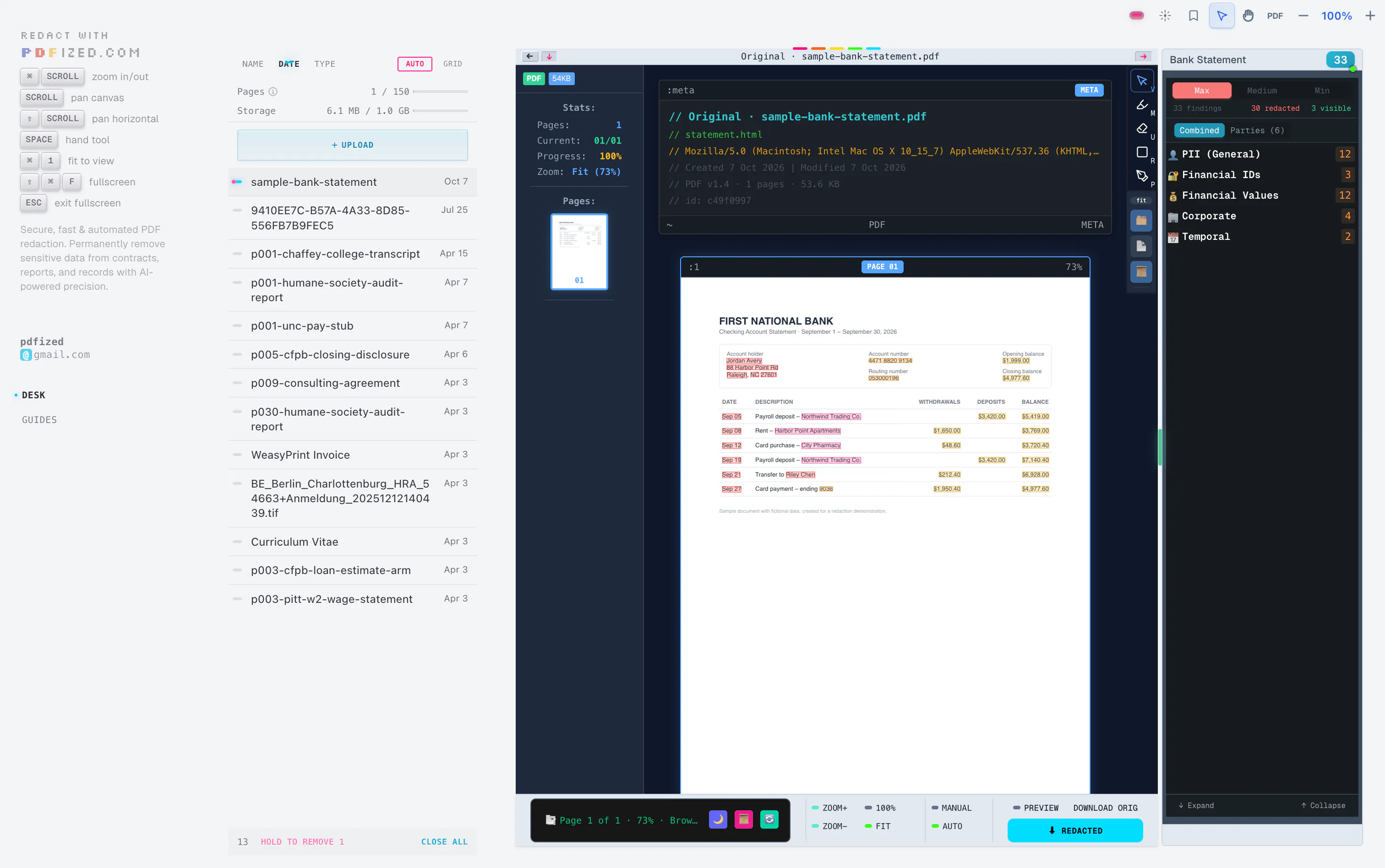Click DOWNLOAD ORIG
The width and height of the screenshot is (1385, 868).
(x=1105, y=808)
